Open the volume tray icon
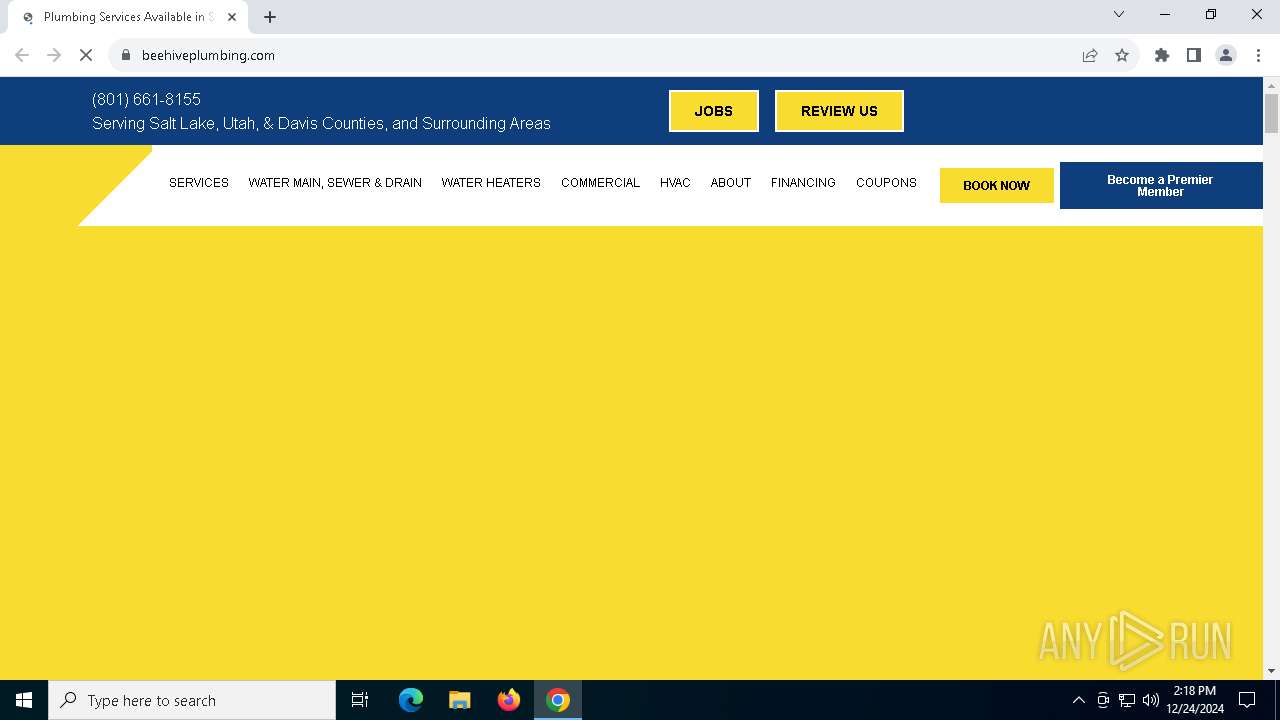 1151,700
